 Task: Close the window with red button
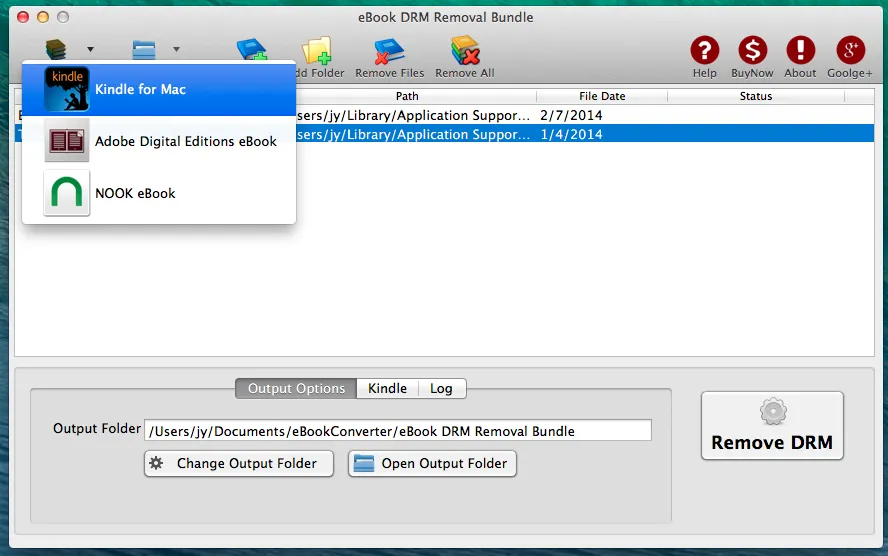coord(23,17)
